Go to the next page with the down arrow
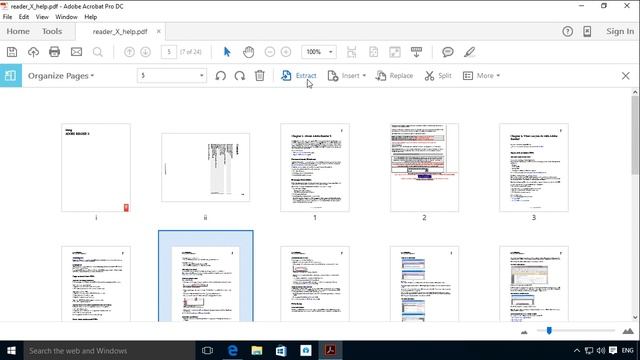 [x=145, y=52]
